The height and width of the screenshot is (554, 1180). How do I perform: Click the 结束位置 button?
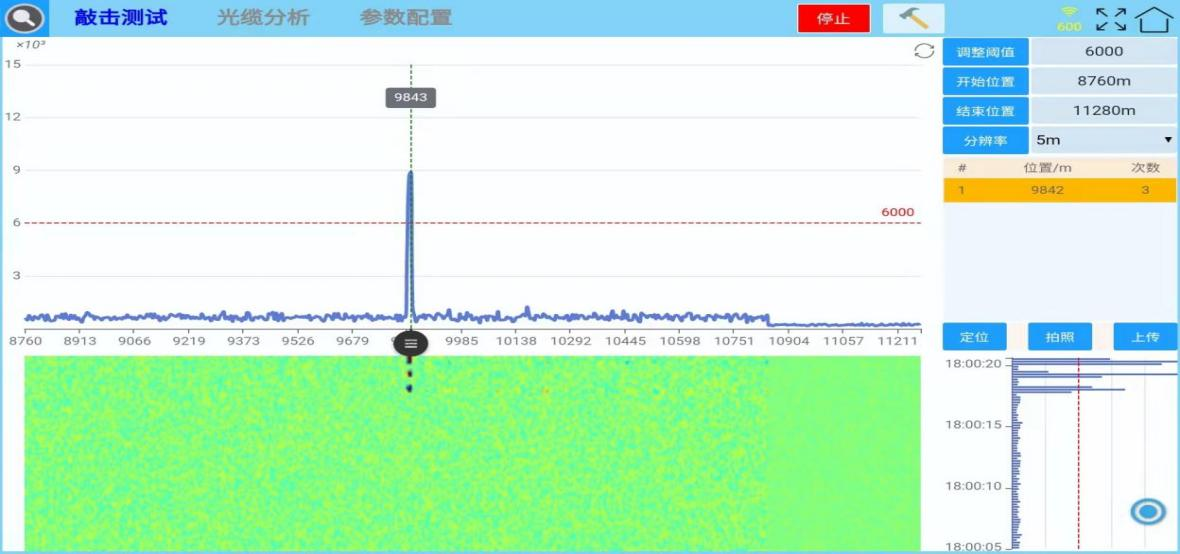(x=985, y=111)
